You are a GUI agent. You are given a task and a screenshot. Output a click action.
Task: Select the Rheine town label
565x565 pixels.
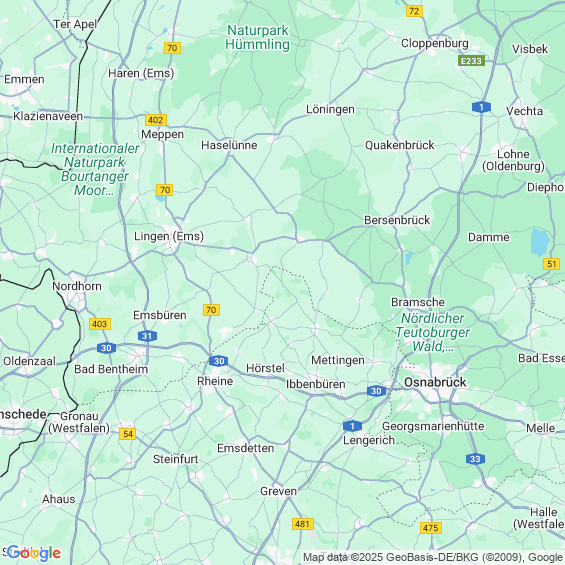(215, 381)
